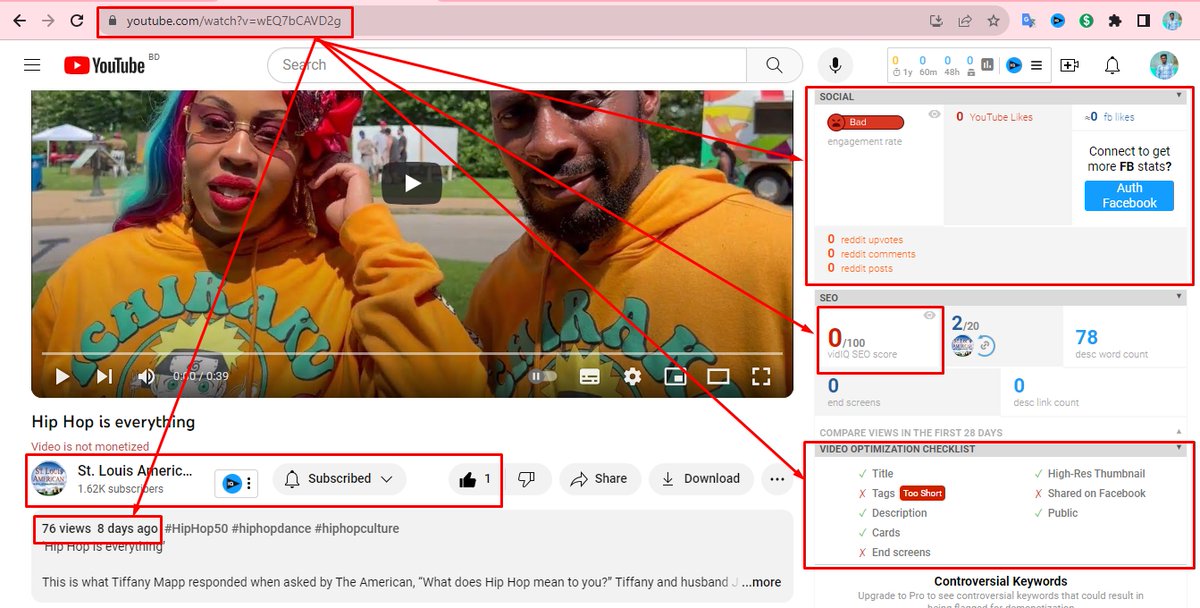The height and width of the screenshot is (608, 1200).
Task: Toggle subtitles closed captions
Action: pos(590,376)
